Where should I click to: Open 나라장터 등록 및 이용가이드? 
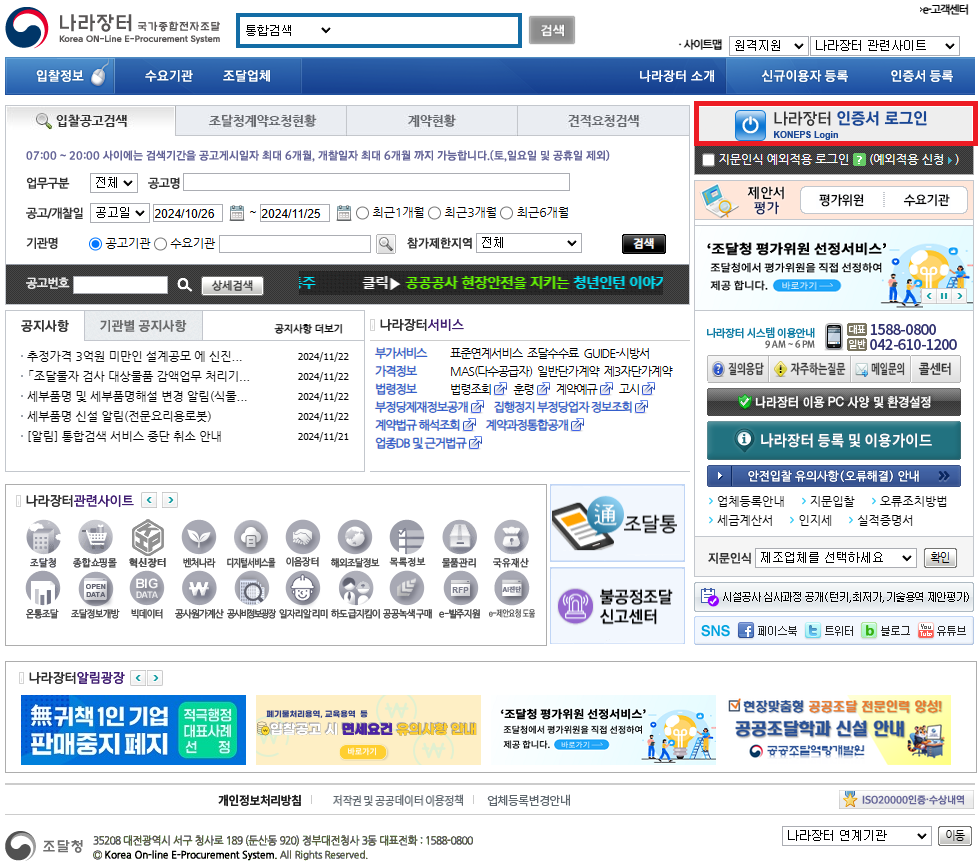[834, 440]
